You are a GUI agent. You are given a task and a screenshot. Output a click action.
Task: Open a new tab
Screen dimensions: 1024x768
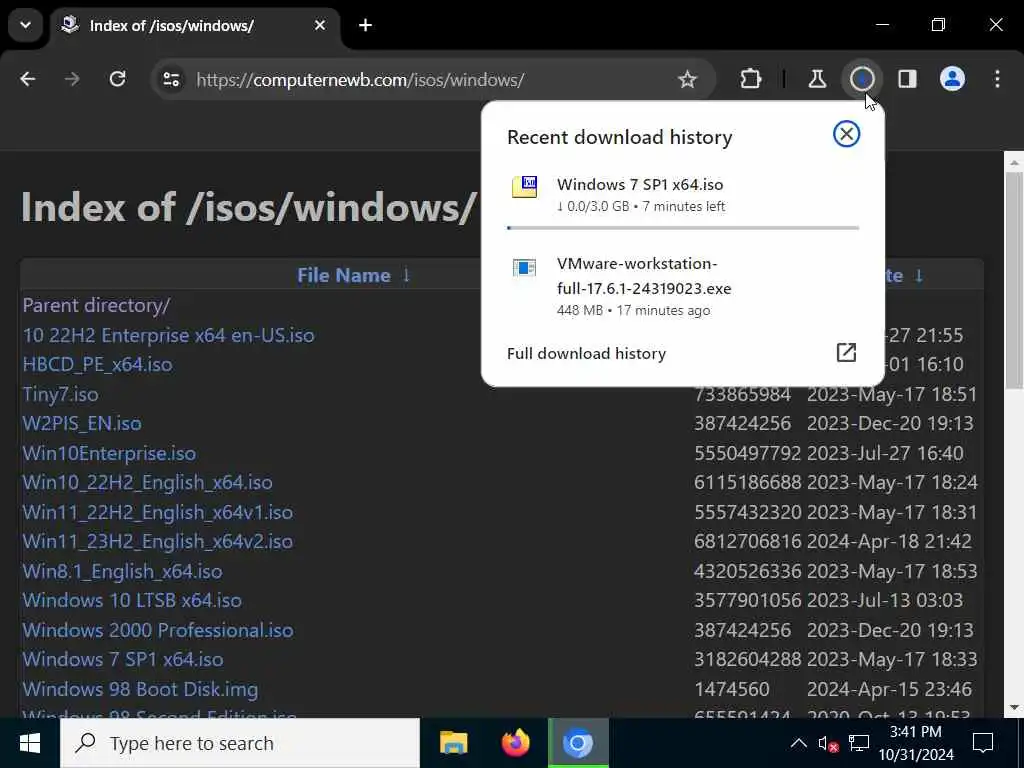[x=366, y=25]
